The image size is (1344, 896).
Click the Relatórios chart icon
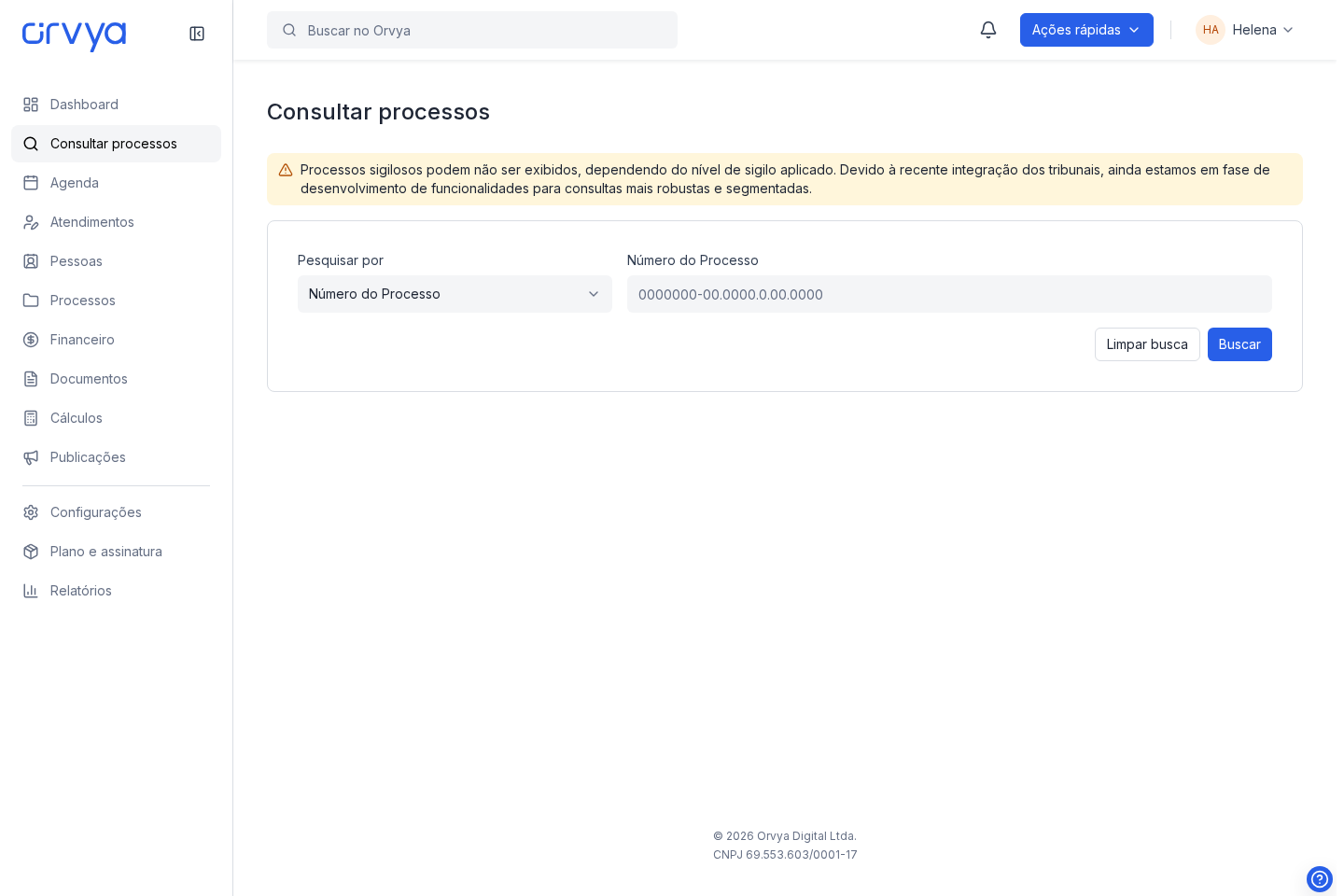(31, 591)
